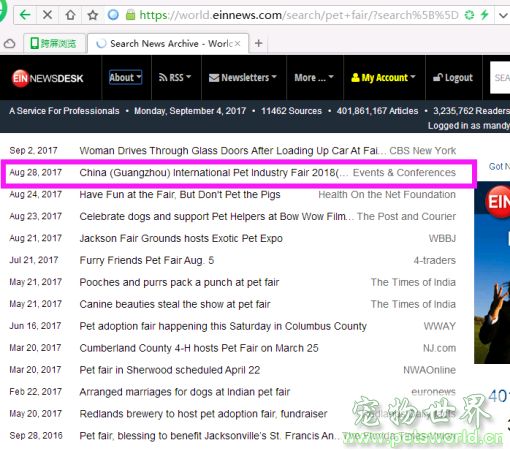The height and width of the screenshot is (451, 510).
Task: Click the cloud icon left of the tabs
Action: (9, 44)
